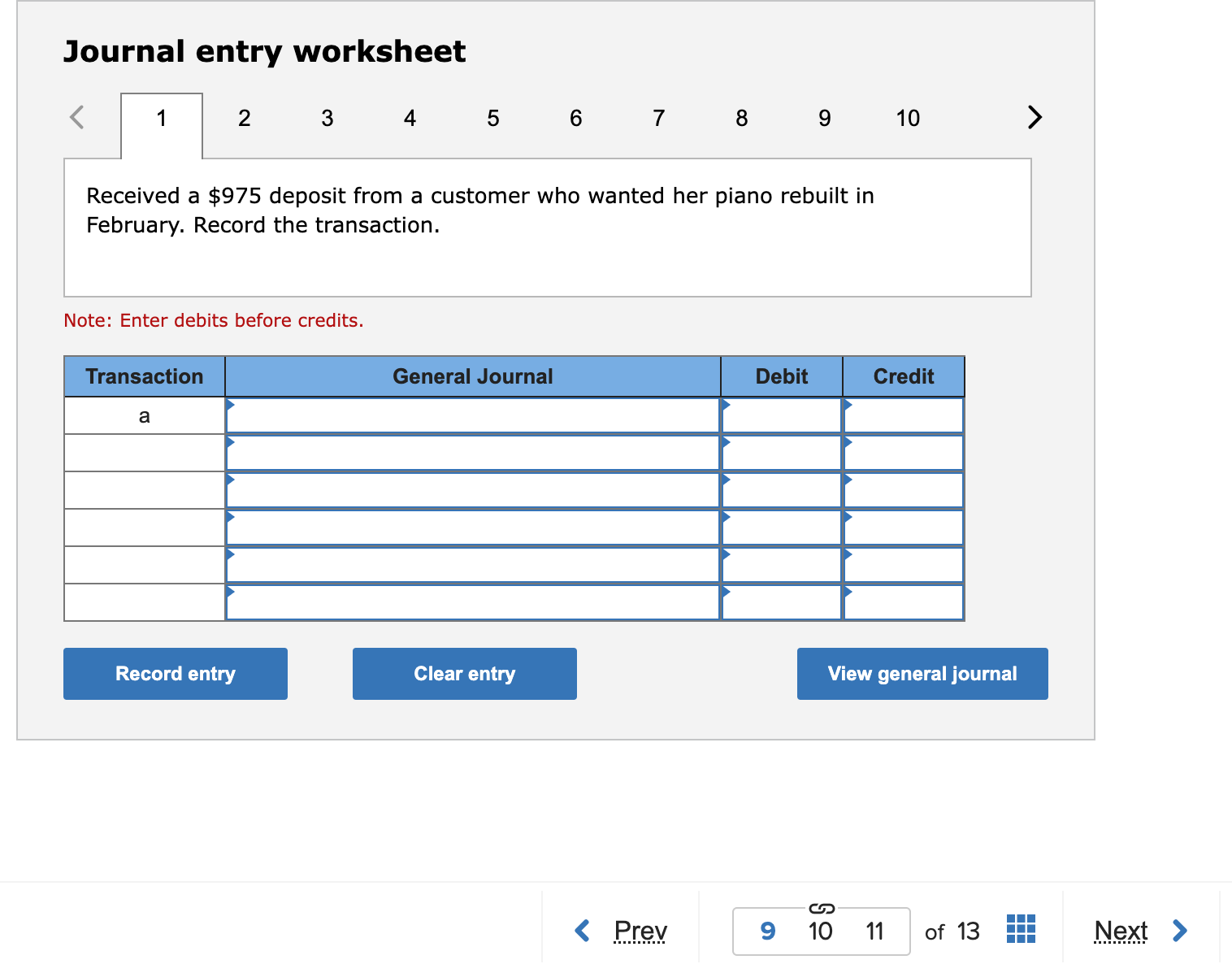
Task: Click the Record entry button
Action: click(175, 673)
